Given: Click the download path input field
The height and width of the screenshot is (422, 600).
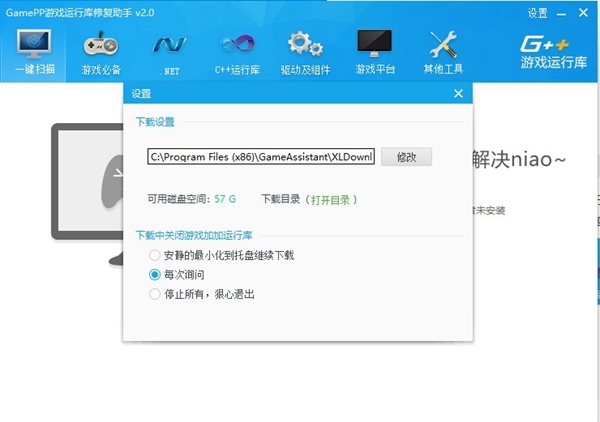Looking at the screenshot, I should 261,156.
